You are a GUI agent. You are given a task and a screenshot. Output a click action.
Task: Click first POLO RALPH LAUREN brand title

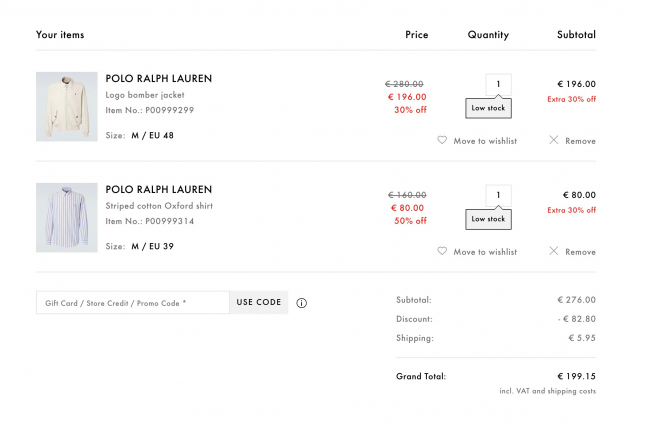coord(158,78)
